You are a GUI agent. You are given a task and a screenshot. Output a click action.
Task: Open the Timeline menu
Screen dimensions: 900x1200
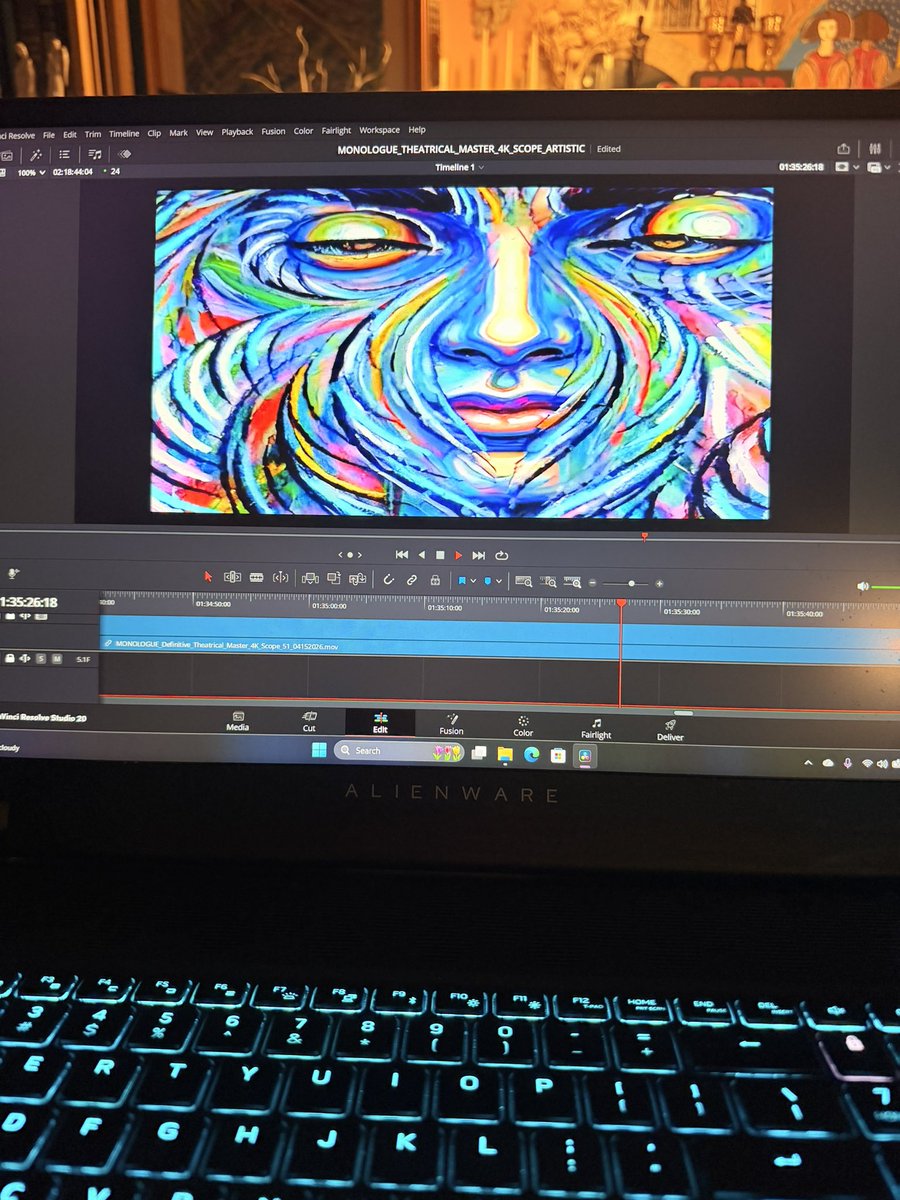pos(124,133)
